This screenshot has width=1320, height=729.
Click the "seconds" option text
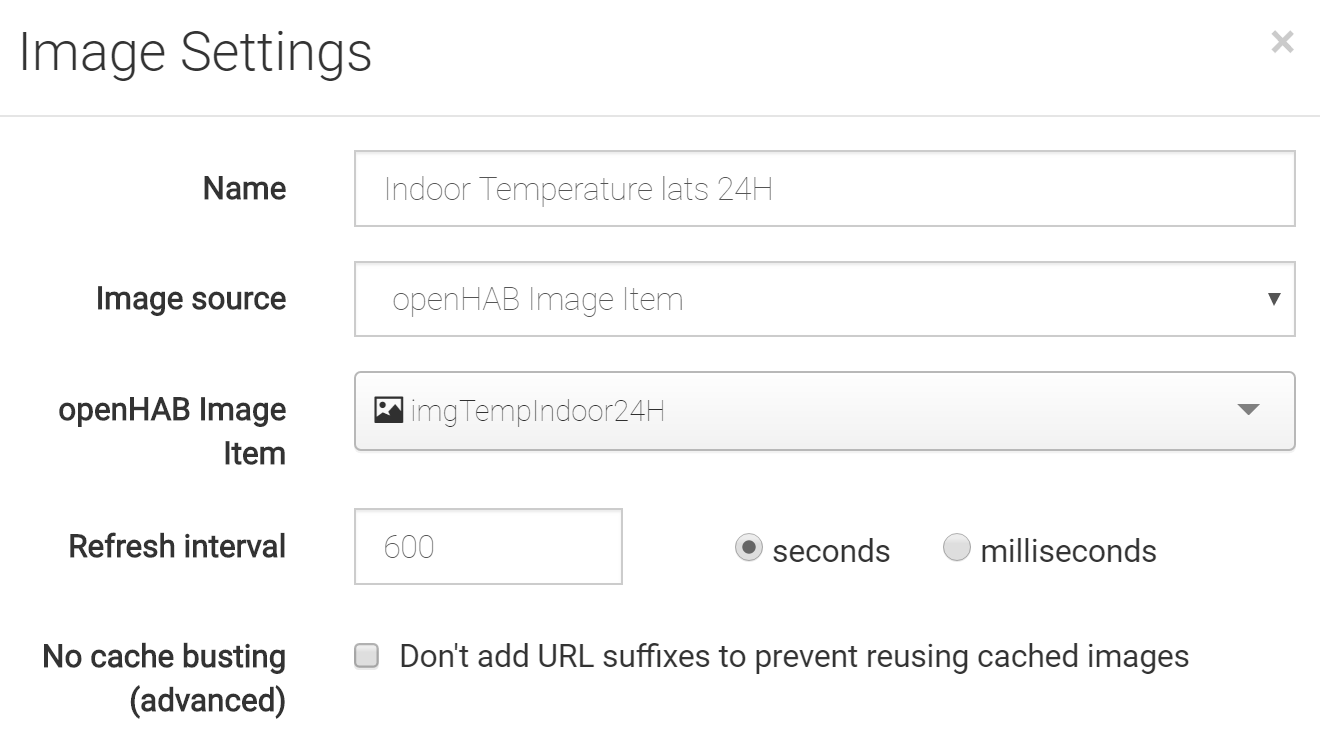tap(831, 551)
